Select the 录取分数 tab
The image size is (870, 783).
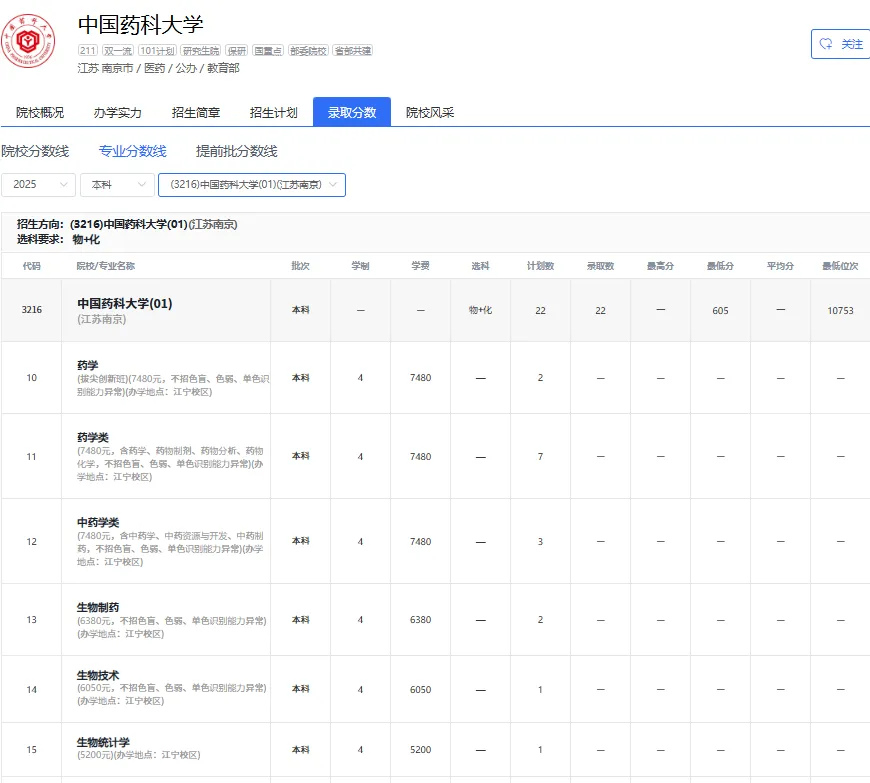(352, 112)
